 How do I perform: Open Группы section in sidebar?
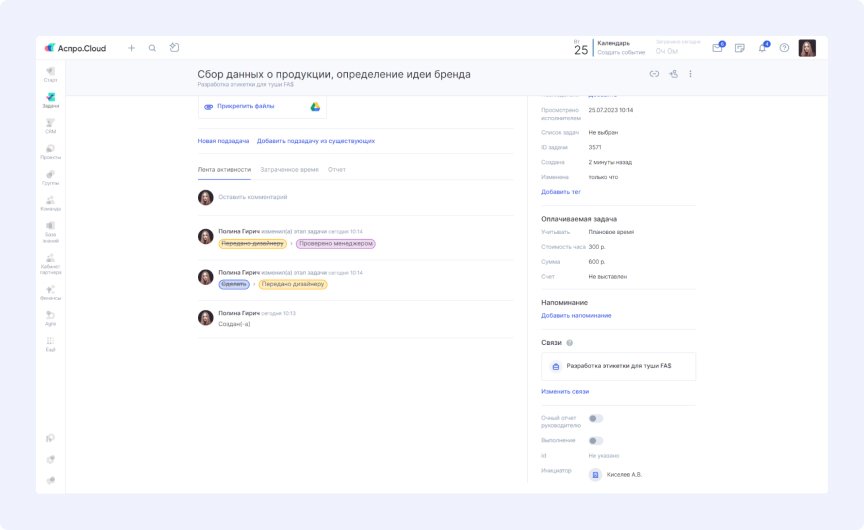[50, 177]
